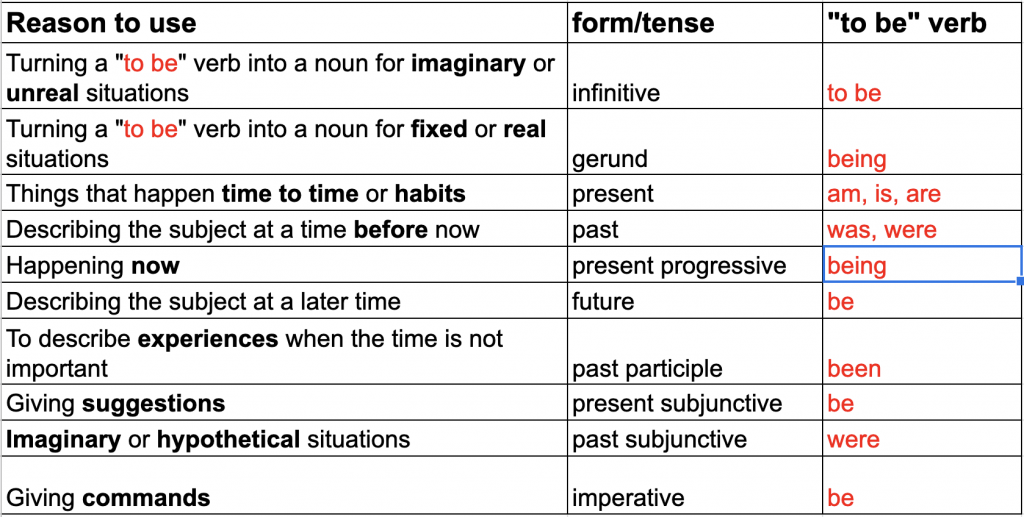Select the red "to be" cell in the infinitive row
This screenshot has height=517, width=1024.
tap(921, 78)
